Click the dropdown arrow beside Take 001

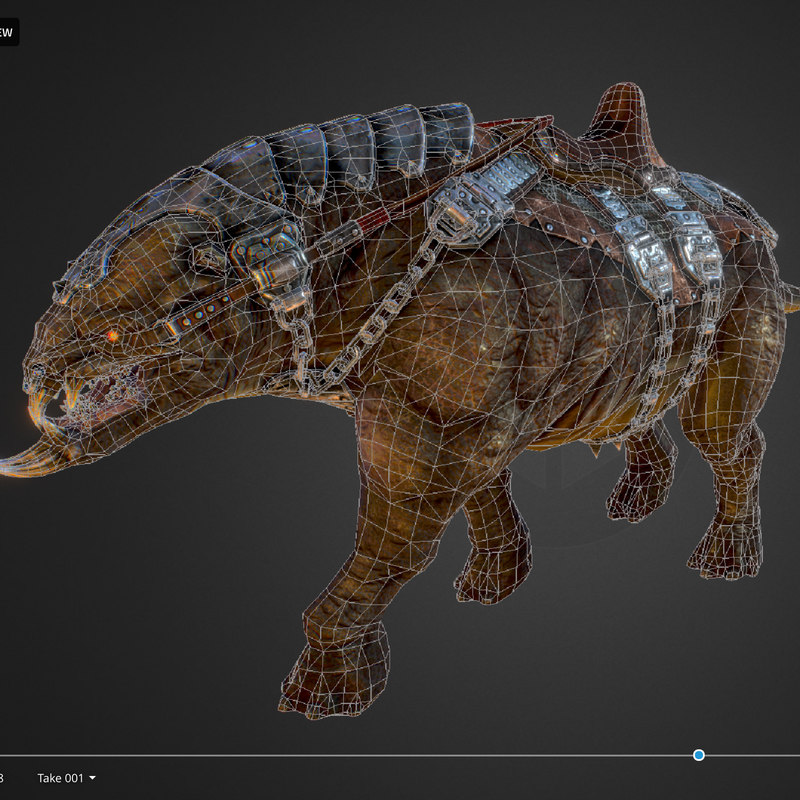tap(93, 777)
